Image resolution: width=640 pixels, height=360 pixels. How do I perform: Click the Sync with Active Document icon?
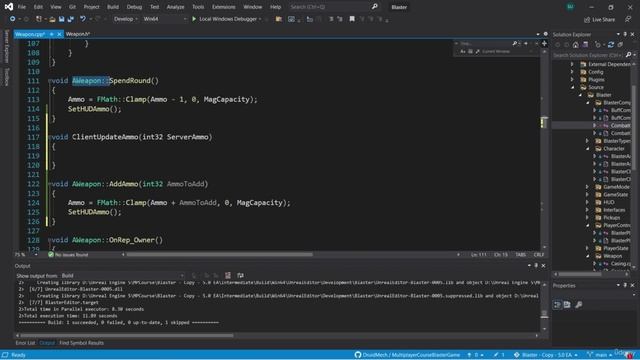[611, 45]
